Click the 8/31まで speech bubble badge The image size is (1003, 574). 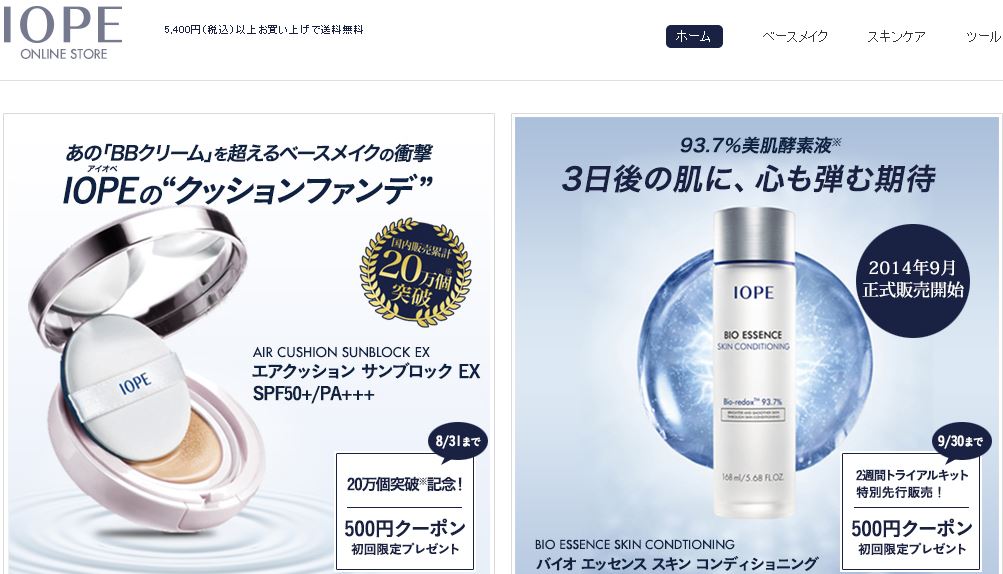pos(457,442)
